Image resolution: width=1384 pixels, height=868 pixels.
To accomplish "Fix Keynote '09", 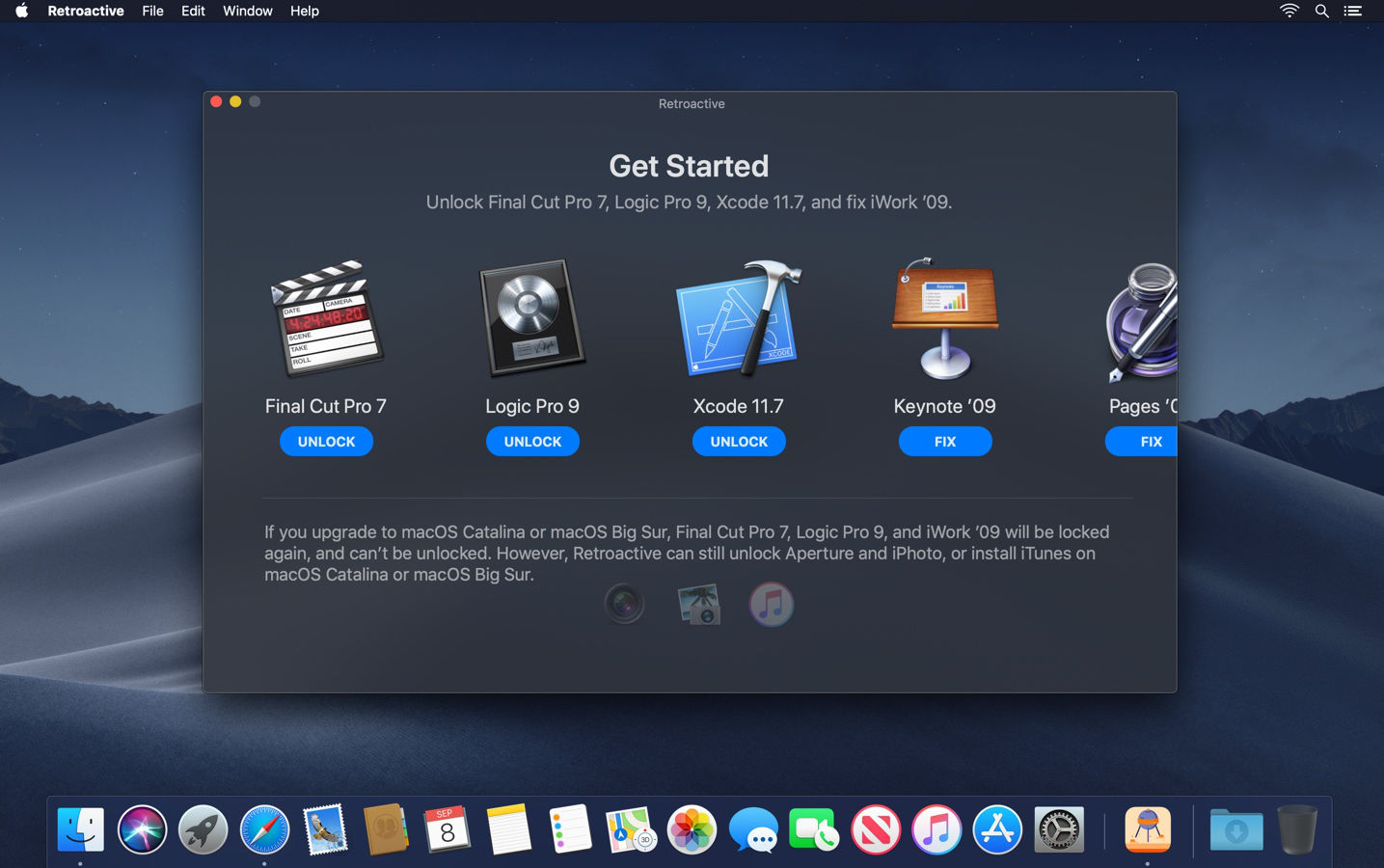I will [x=944, y=441].
